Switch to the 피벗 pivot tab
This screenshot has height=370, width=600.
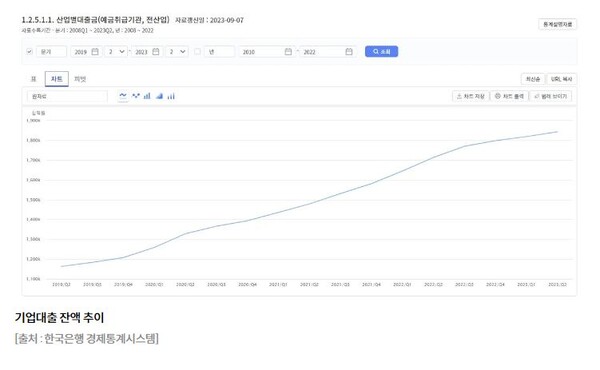click(80, 79)
